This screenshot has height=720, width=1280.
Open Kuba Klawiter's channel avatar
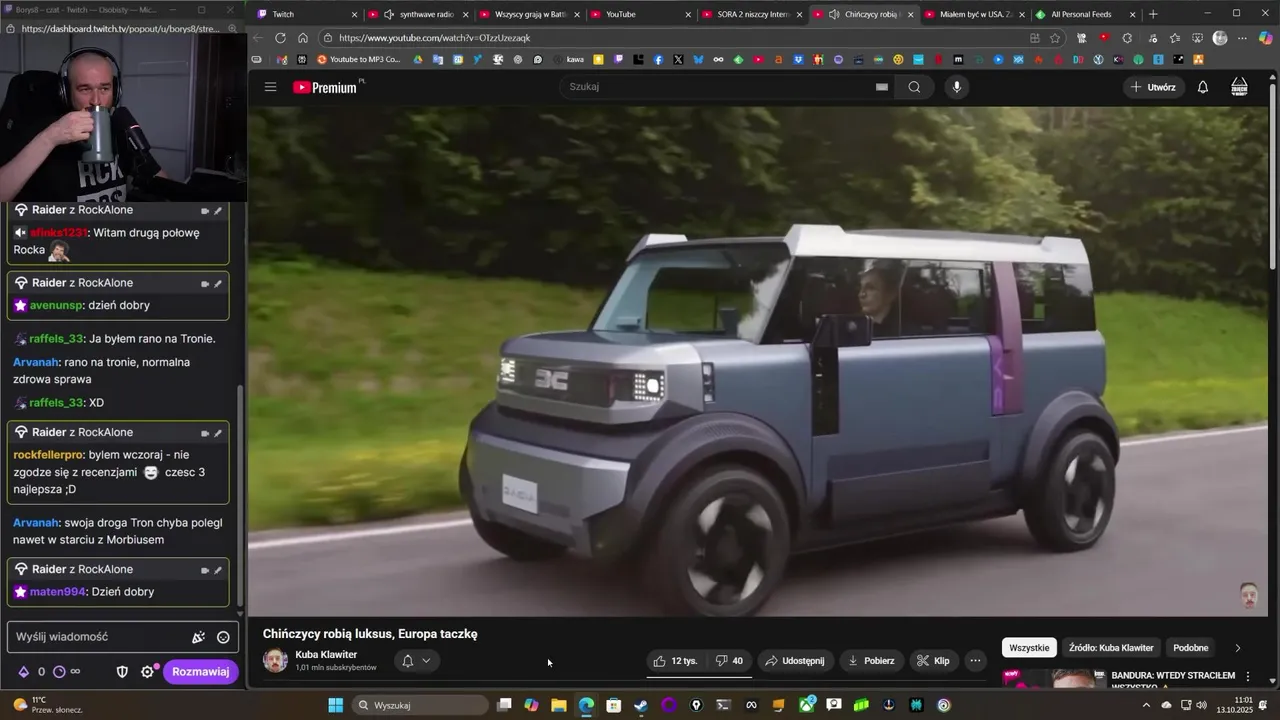click(x=275, y=661)
